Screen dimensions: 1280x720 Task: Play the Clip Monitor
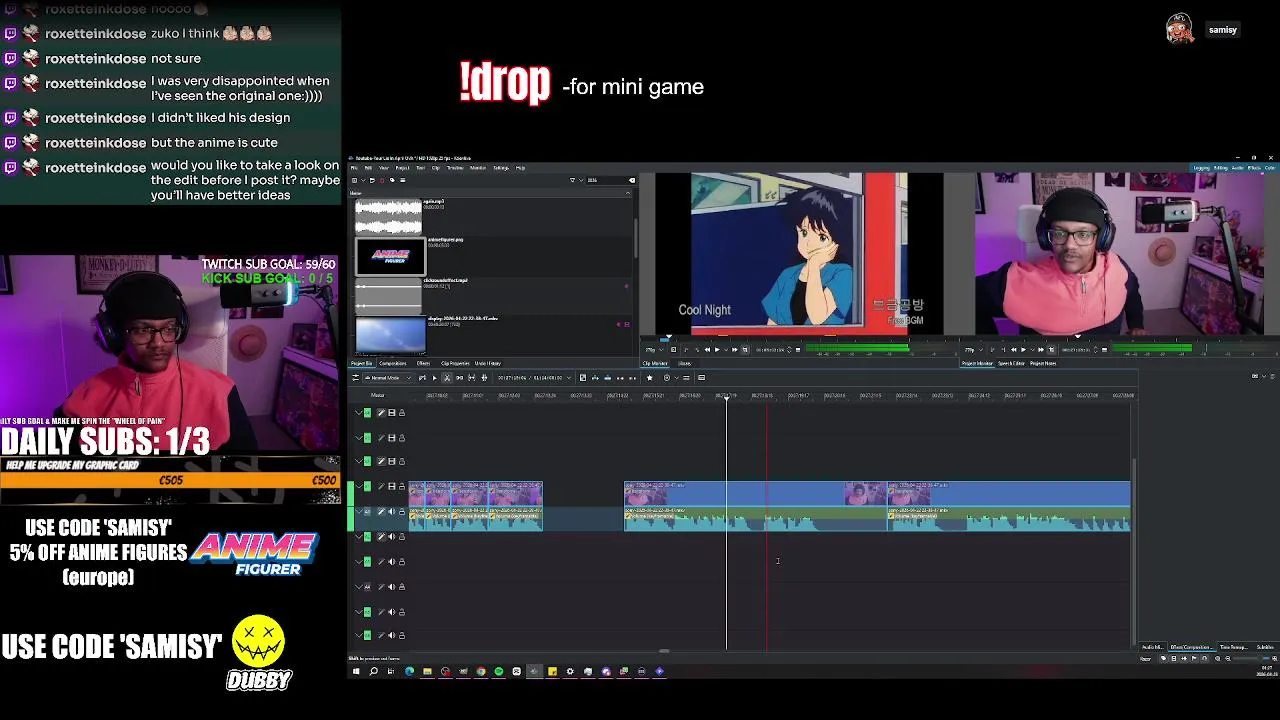click(x=717, y=349)
